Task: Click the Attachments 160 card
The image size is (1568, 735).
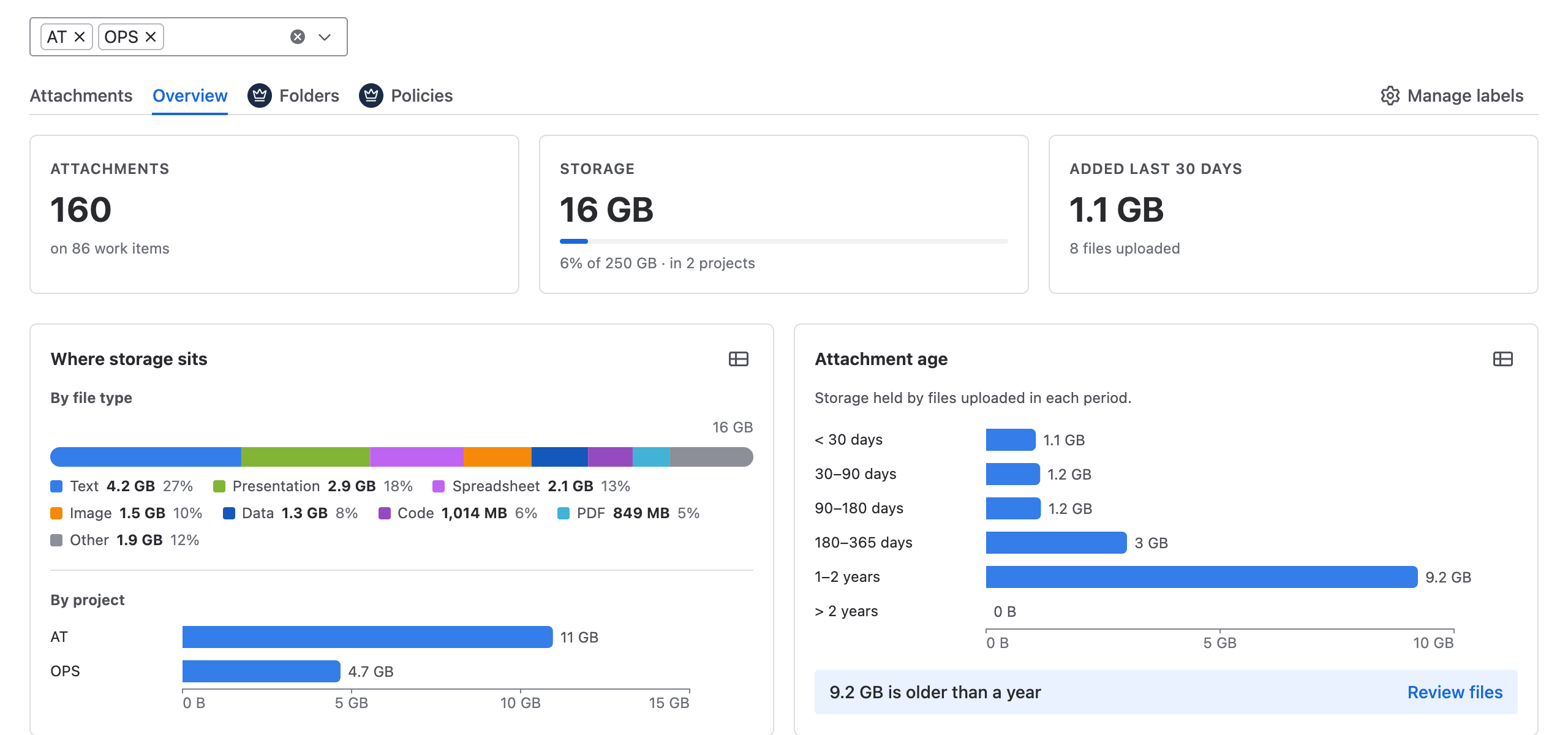Action: (x=274, y=214)
